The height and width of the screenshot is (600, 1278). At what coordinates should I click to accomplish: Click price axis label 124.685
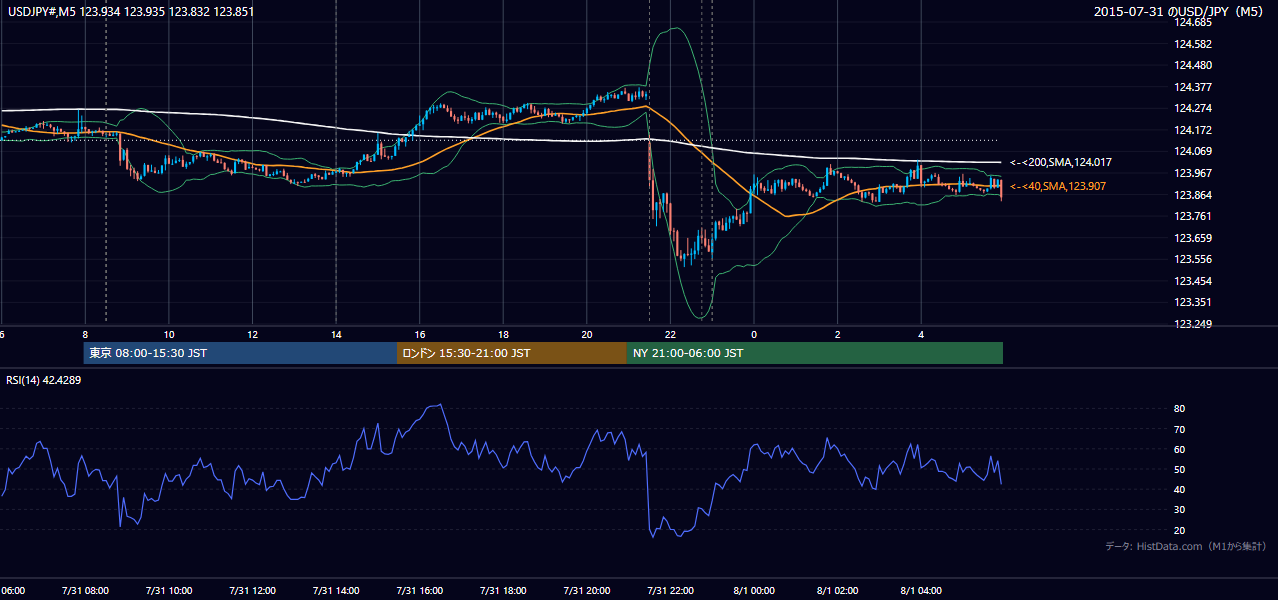(x=1194, y=22)
